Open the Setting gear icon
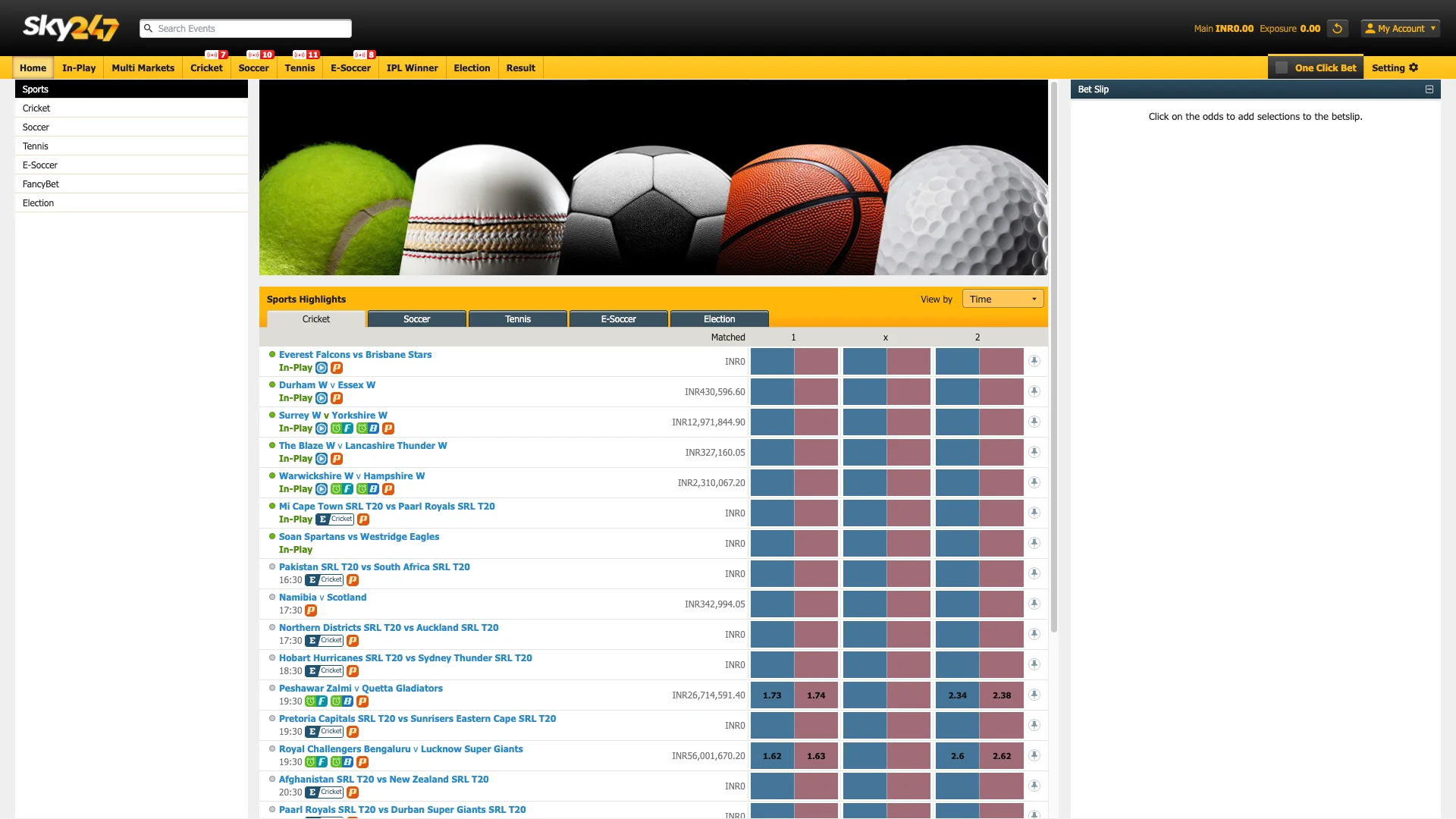The height and width of the screenshot is (819, 1456). (1414, 67)
